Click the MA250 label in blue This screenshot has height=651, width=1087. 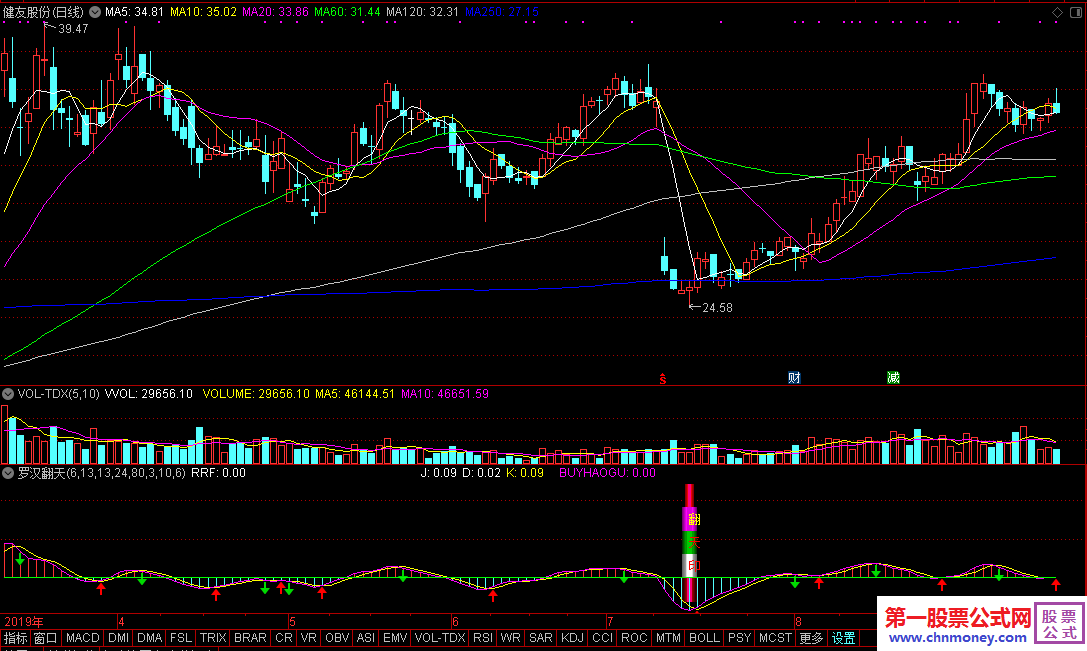coord(501,12)
